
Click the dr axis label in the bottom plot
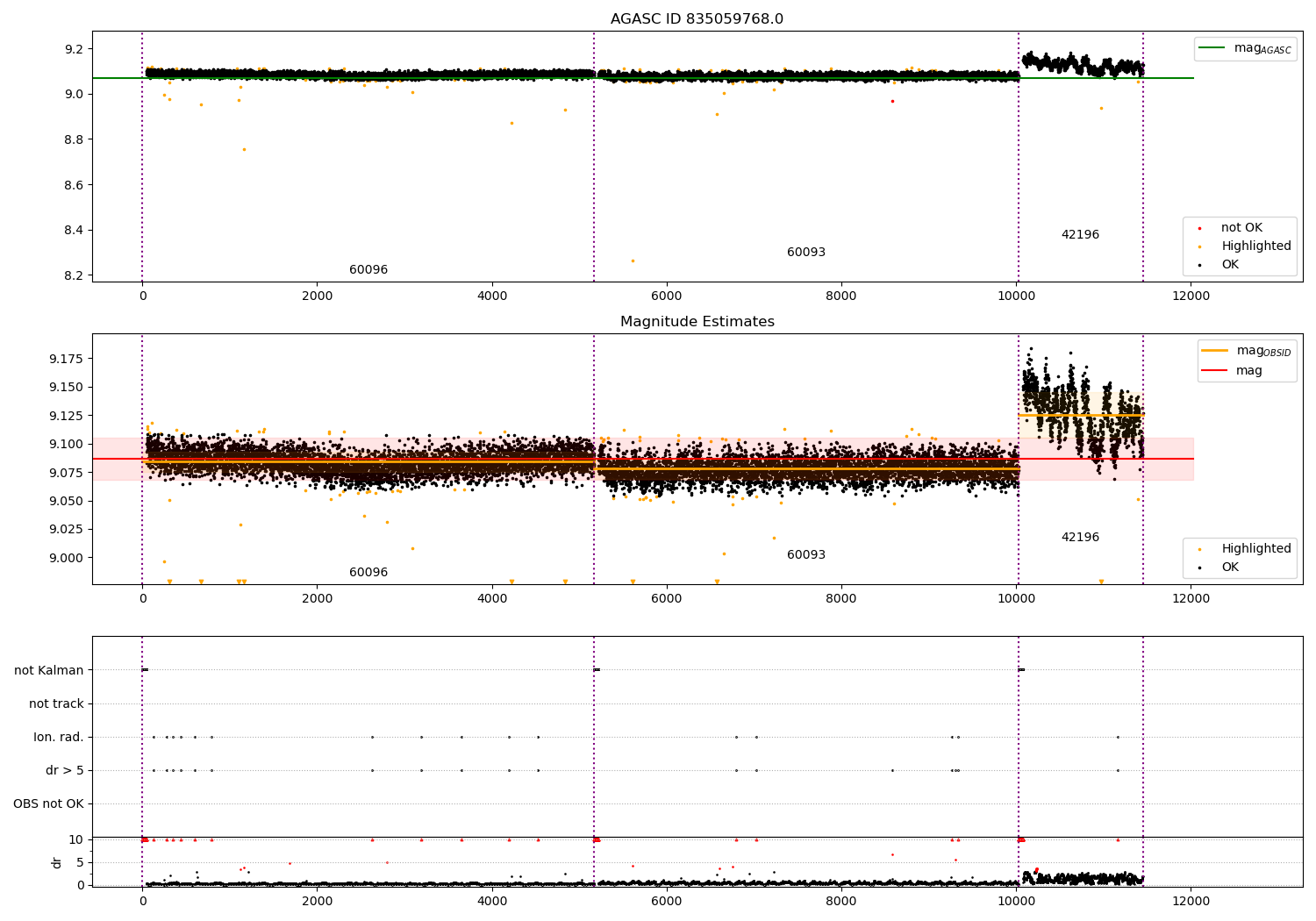[x=57, y=862]
